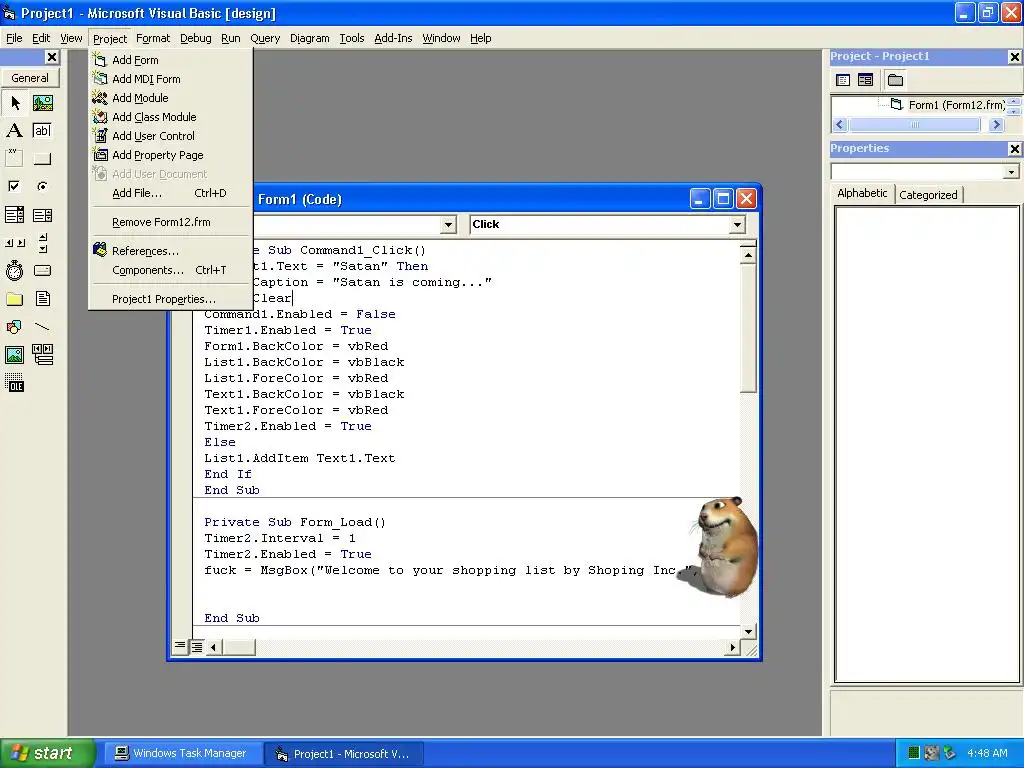
Task: Select the Frame control tool
Action: pyautogui.click(x=15, y=158)
